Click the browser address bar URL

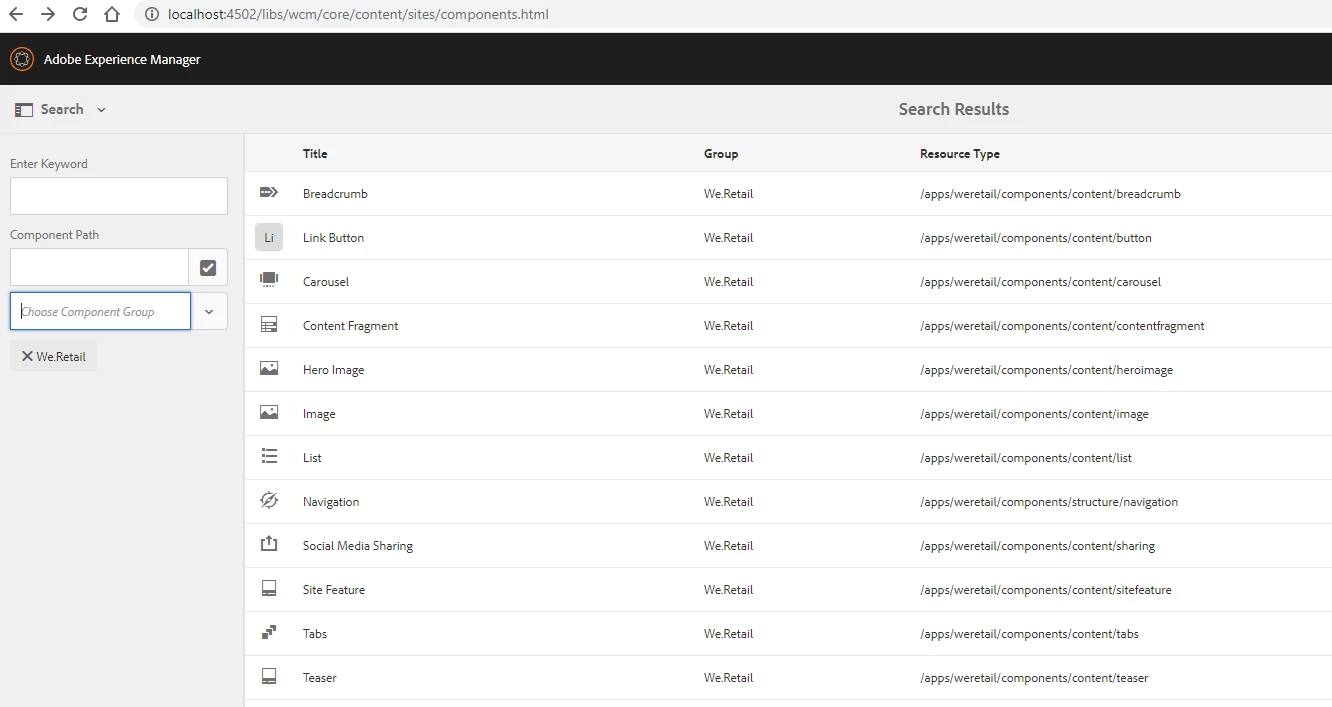click(x=358, y=14)
